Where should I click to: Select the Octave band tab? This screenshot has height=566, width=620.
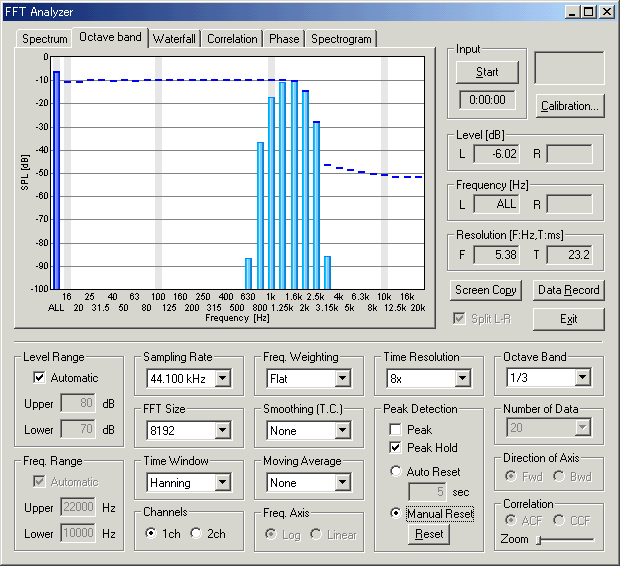[110, 38]
